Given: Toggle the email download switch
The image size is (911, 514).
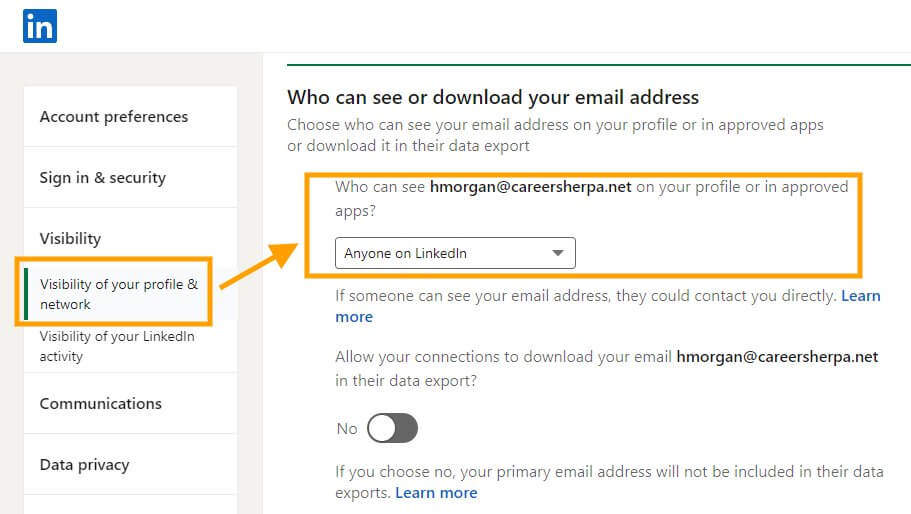Looking at the screenshot, I should pyautogui.click(x=392, y=428).
